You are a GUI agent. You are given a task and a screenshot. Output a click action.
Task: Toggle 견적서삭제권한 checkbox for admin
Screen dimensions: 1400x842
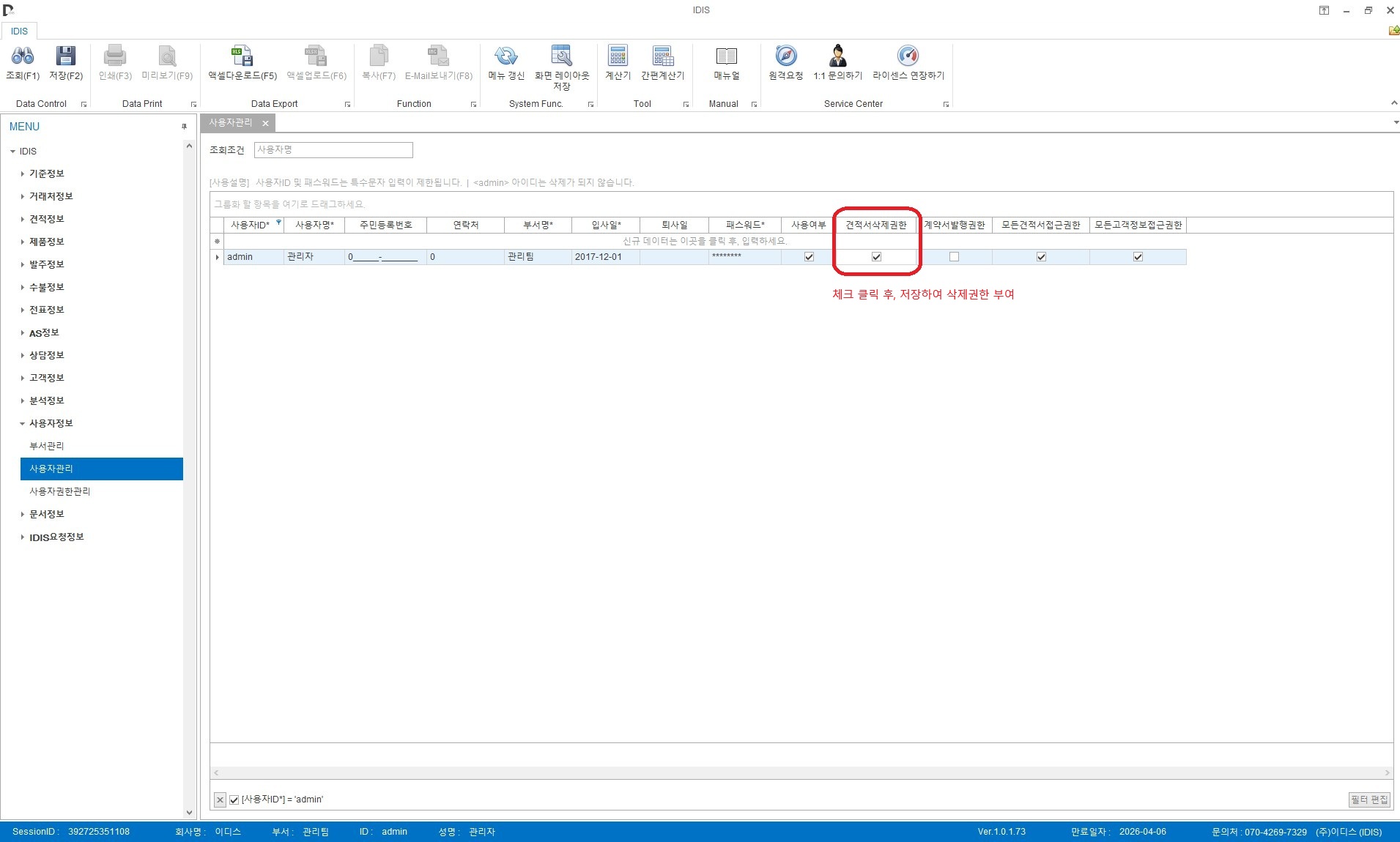tap(876, 257)
